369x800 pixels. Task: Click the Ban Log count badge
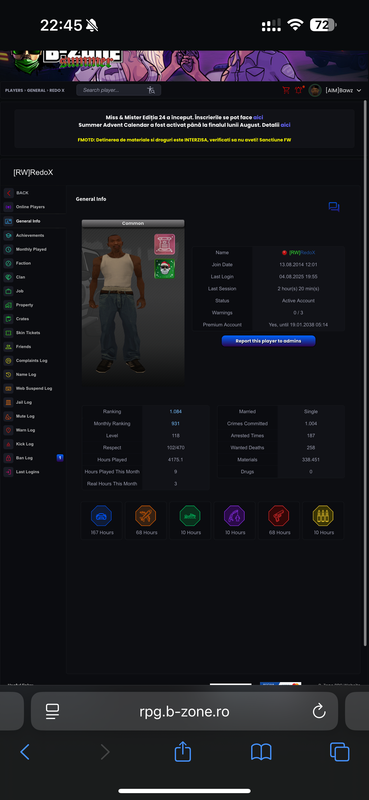click(60, 458)
